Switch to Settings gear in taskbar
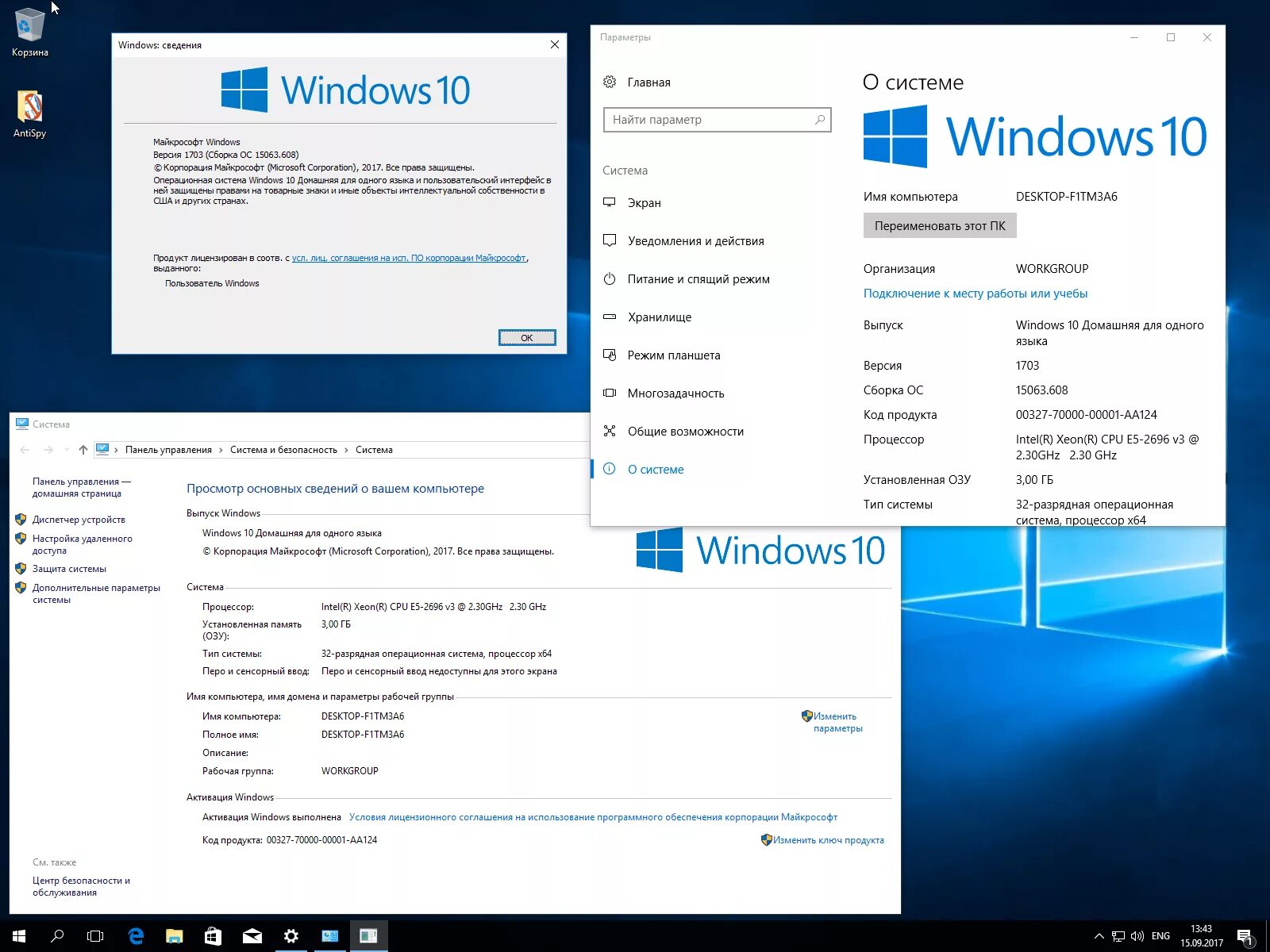 coord(291,936)
